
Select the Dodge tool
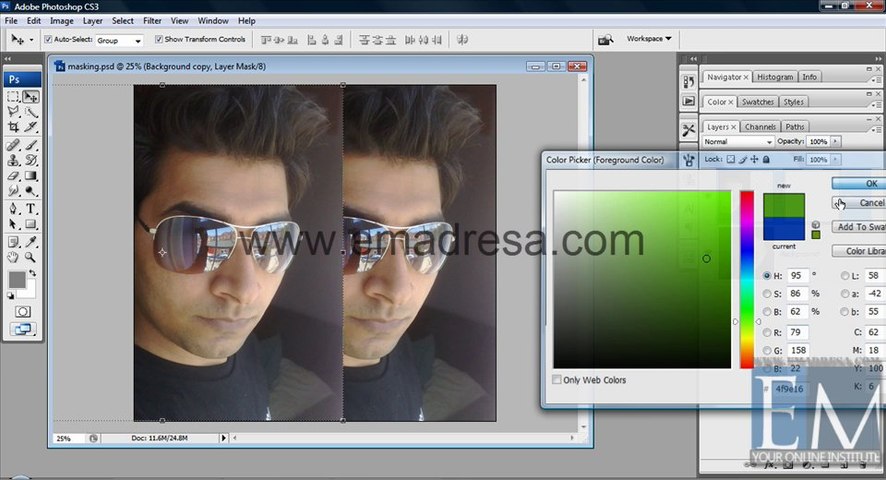31,191
